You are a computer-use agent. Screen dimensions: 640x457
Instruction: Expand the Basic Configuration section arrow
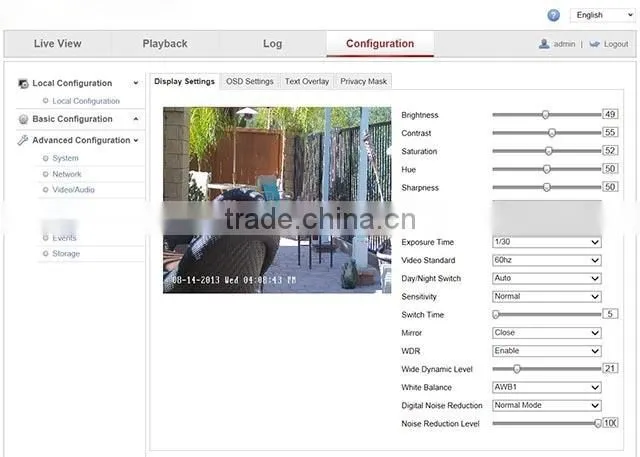point(136,119)
